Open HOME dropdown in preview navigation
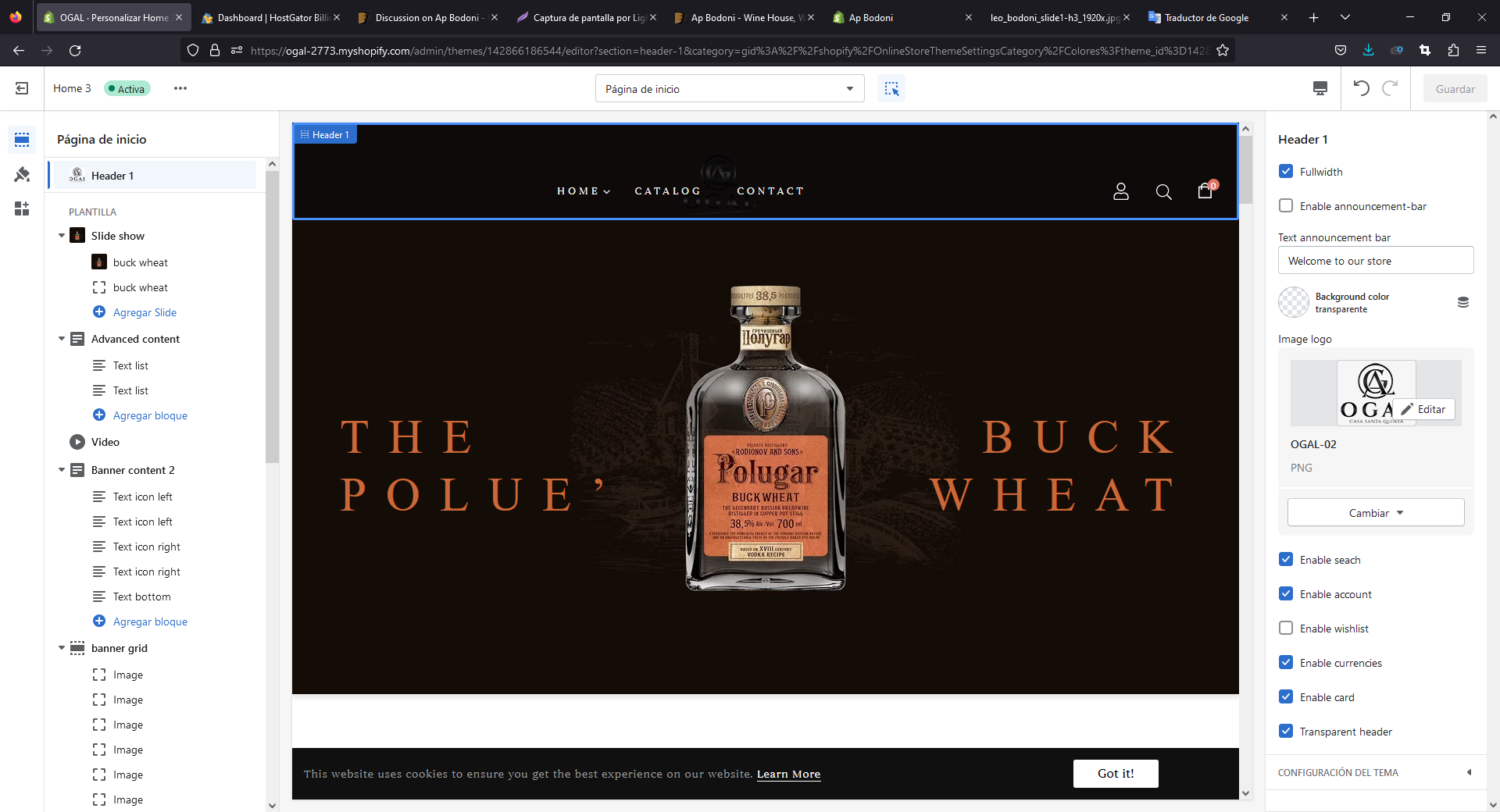1500x812 pixels. coord(584,191)
